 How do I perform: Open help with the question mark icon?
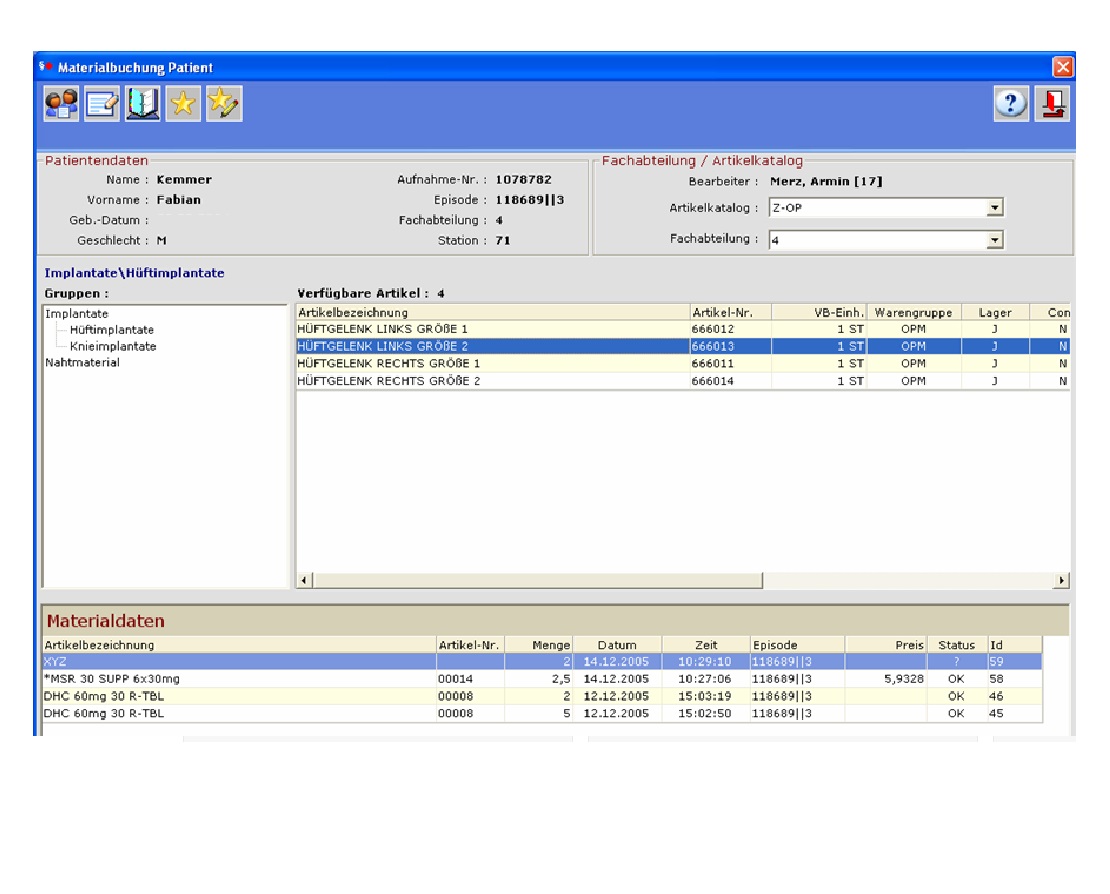click(x=1011, y=104)
